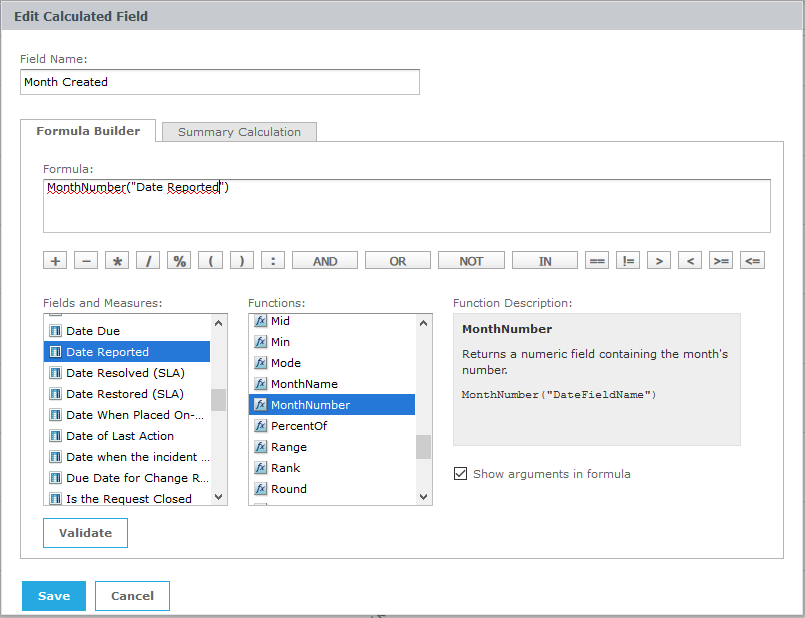The height and width of the screenshot is (618, 805).
Task: Select the 'Rank' function
Action: point(332,468)
